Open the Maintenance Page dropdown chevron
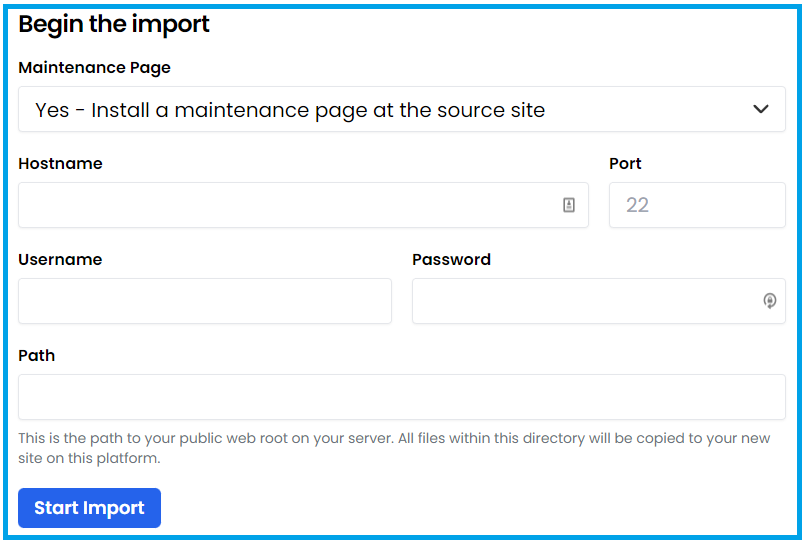This screenshot has height=560, width=812. [760, 109]
